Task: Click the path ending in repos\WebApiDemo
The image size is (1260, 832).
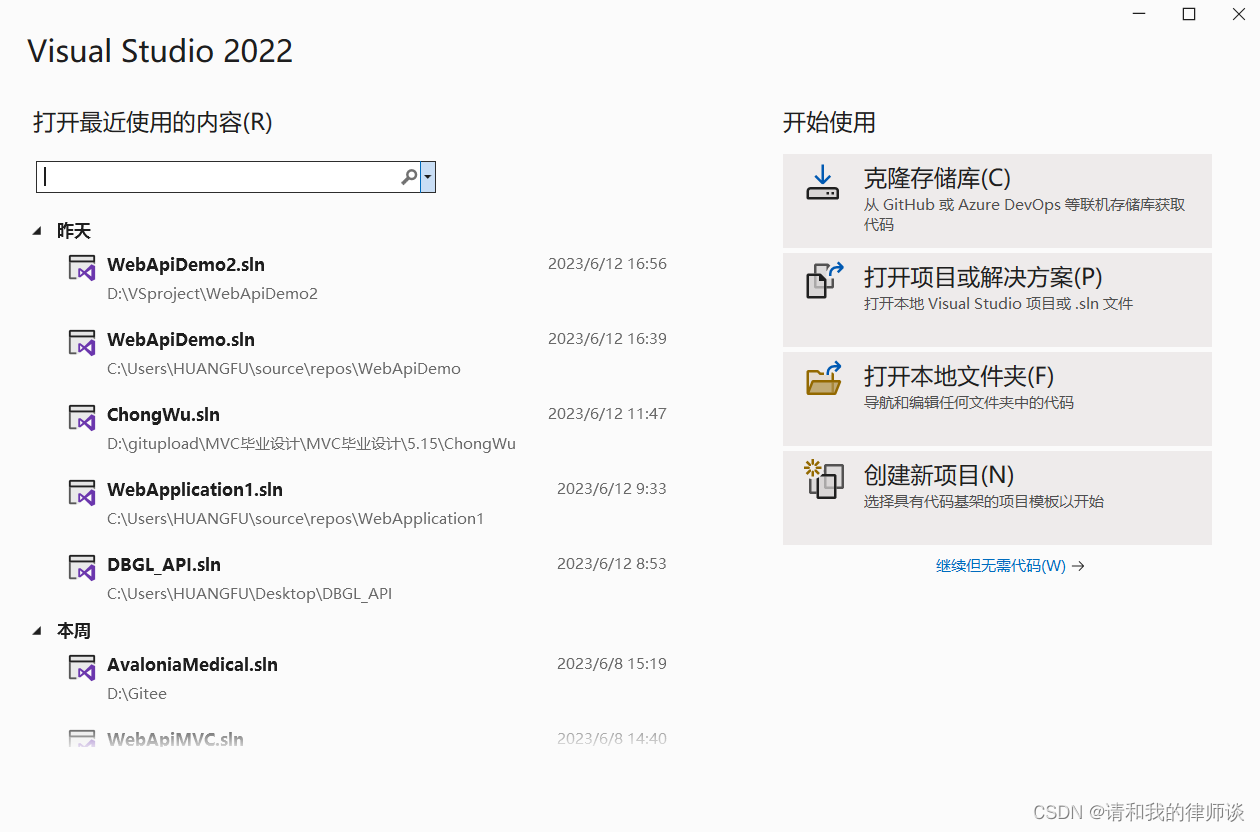Action: point(284,369)
